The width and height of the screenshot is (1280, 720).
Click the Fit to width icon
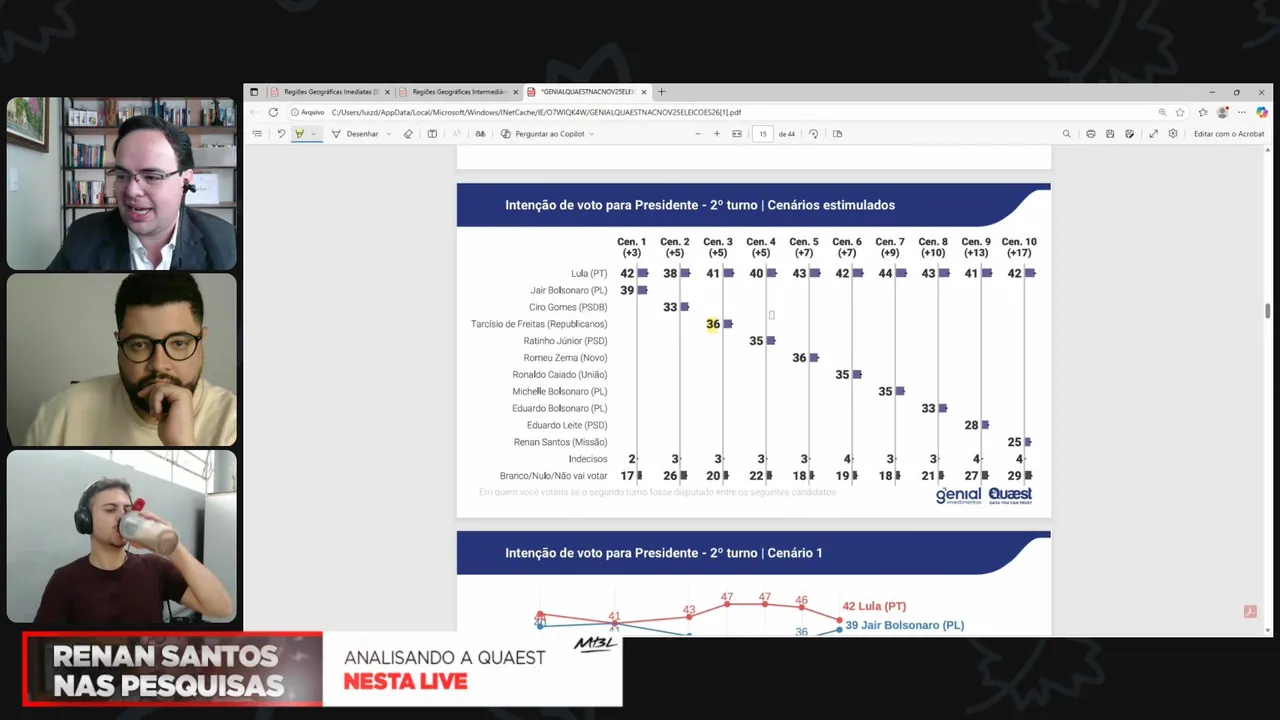(x=737, y=134)
